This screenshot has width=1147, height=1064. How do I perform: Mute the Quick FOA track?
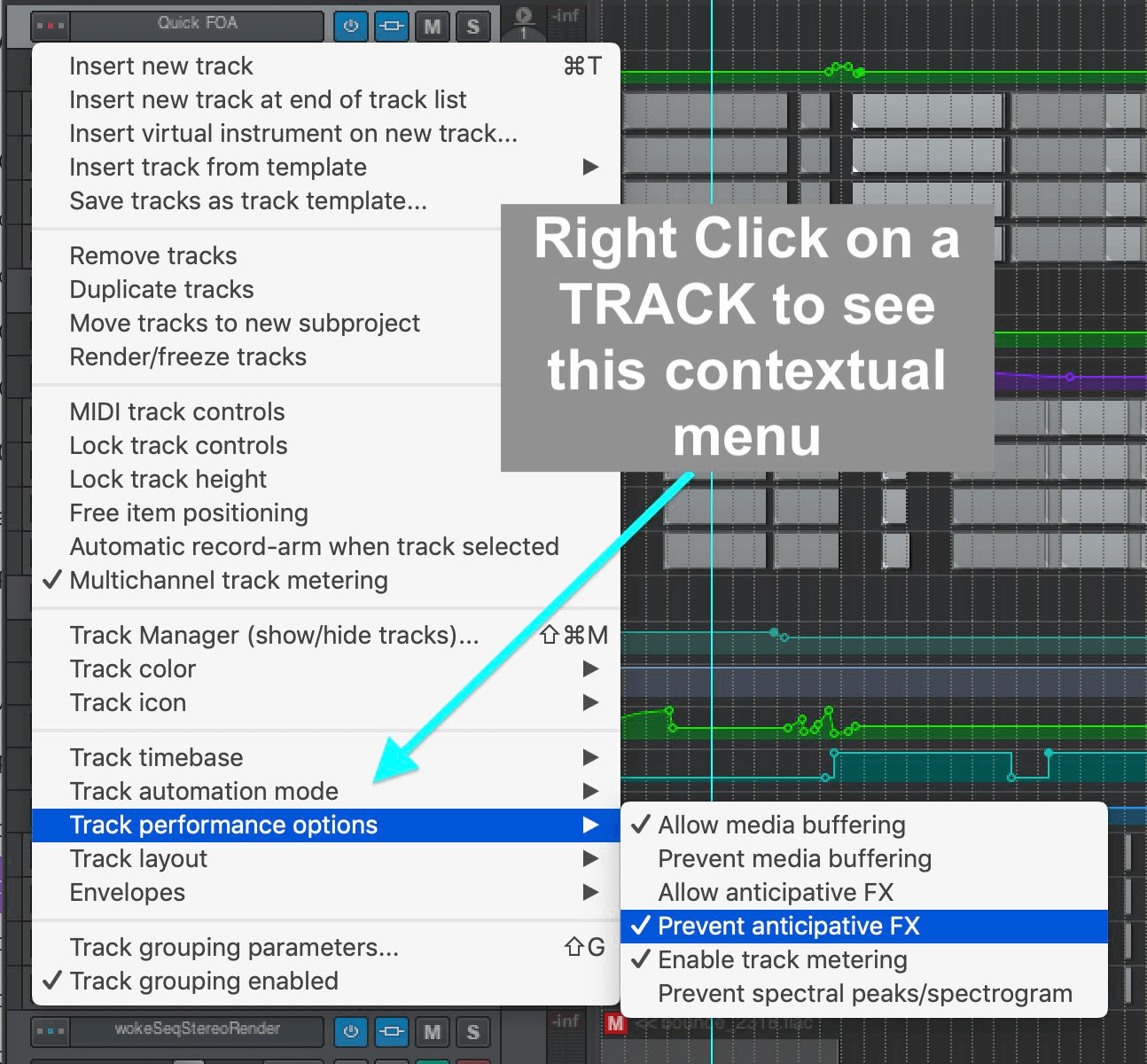[x=433, y=26]
